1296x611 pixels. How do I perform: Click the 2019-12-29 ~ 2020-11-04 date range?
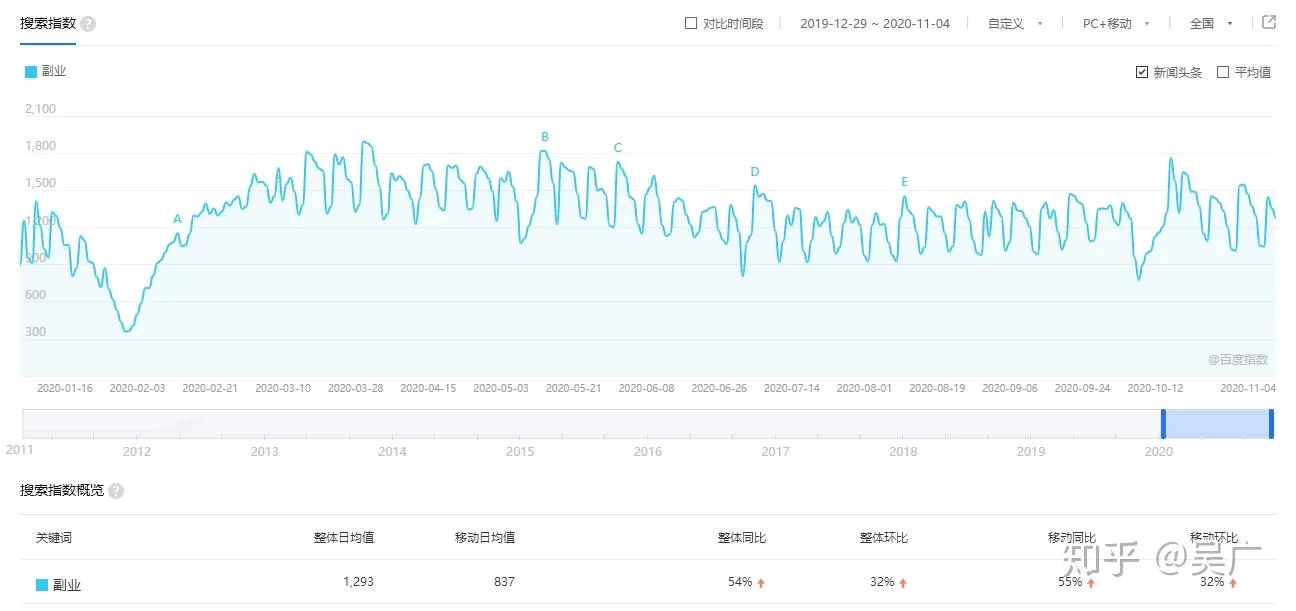tap(875, 22)
